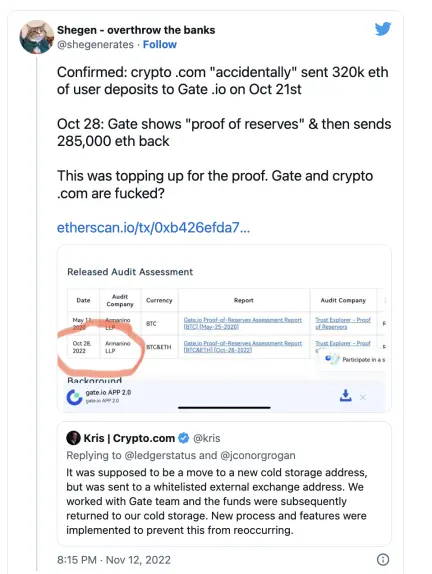Click the @shegenerates handle
The height and width of the screenshot is (574, 432).
95,45
